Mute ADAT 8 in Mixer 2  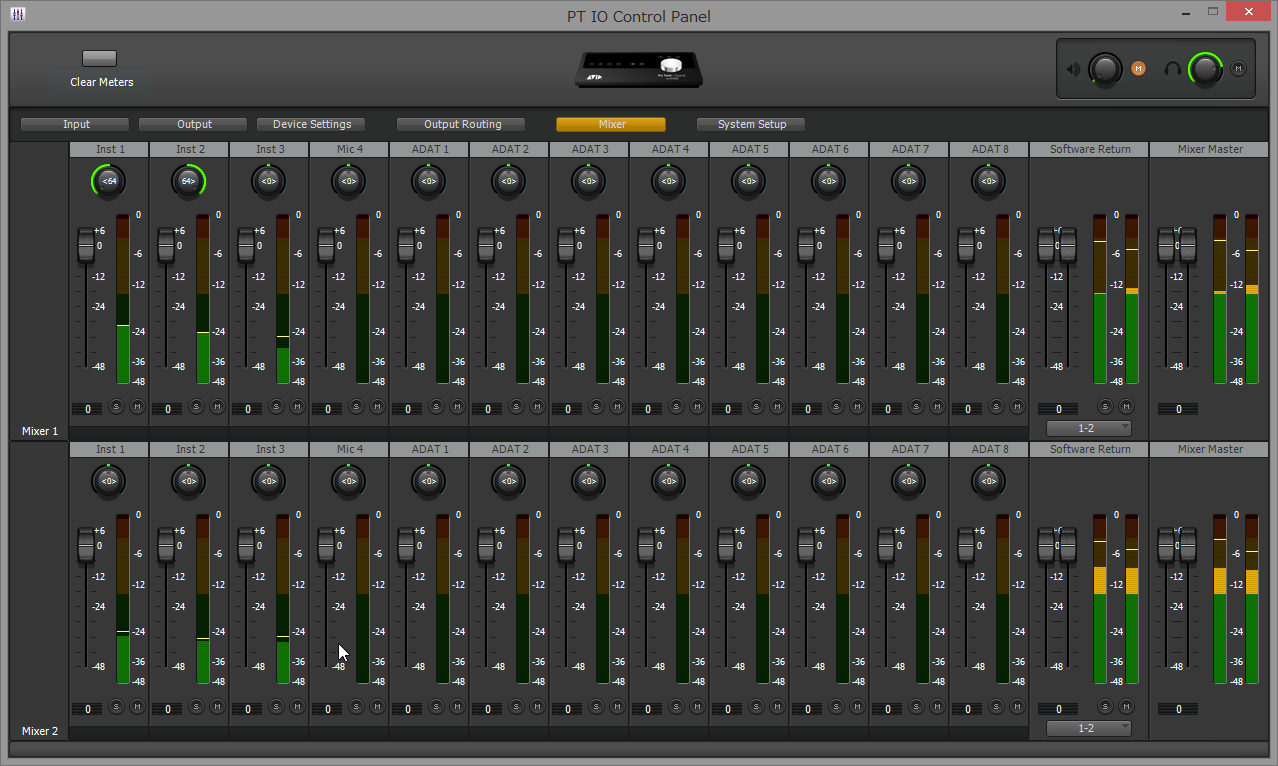[x=1017, y=706]
